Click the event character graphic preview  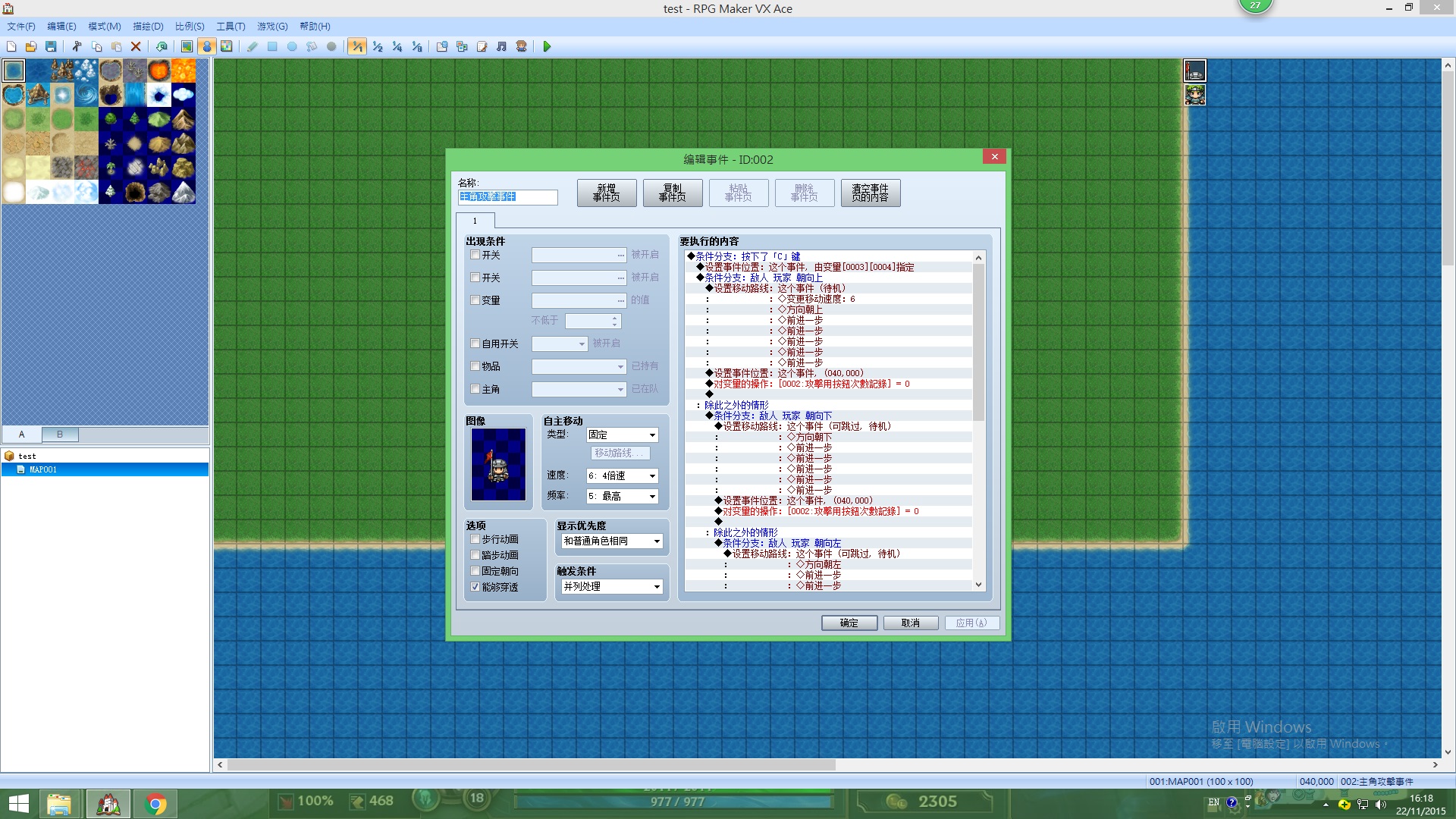click(x=498, y=464)
